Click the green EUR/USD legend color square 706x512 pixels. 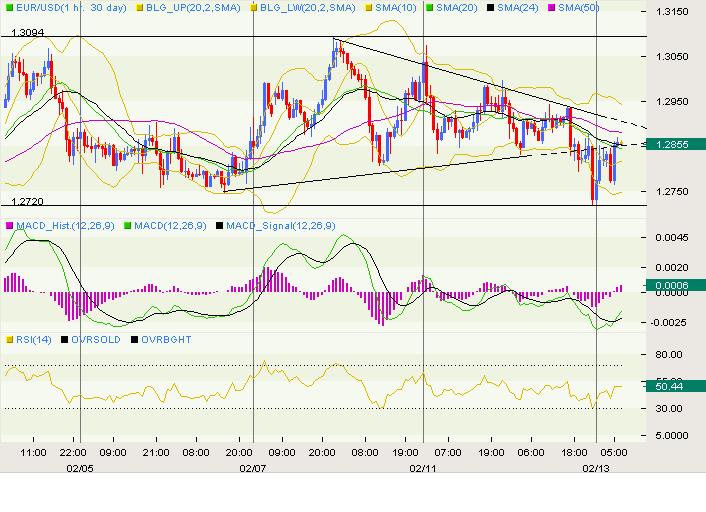point(9,8)
